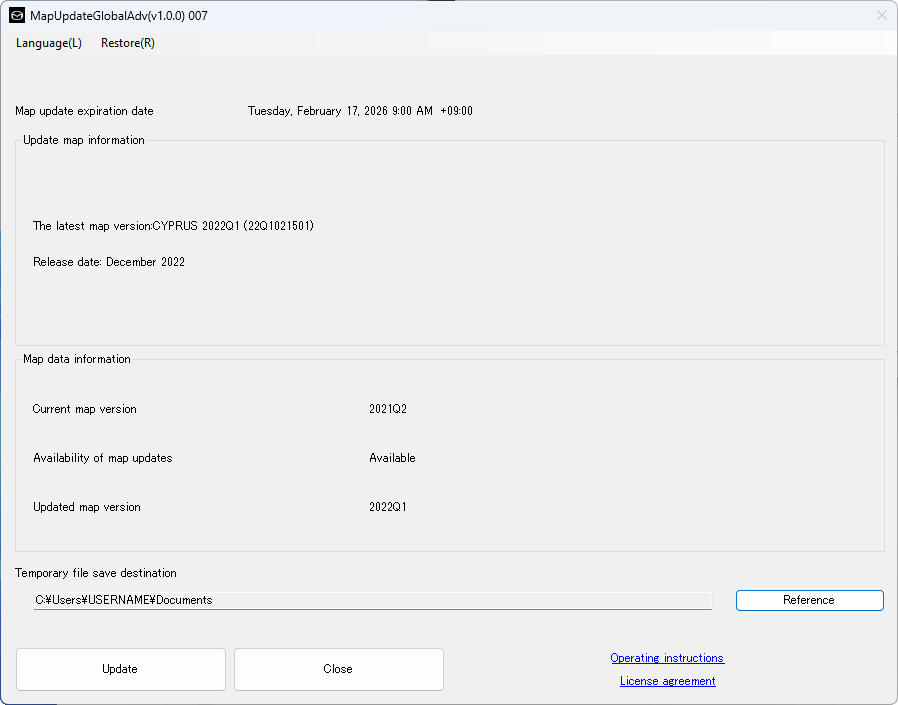
Task: Click the Reference button to browse folders
Action: (809, 600)
